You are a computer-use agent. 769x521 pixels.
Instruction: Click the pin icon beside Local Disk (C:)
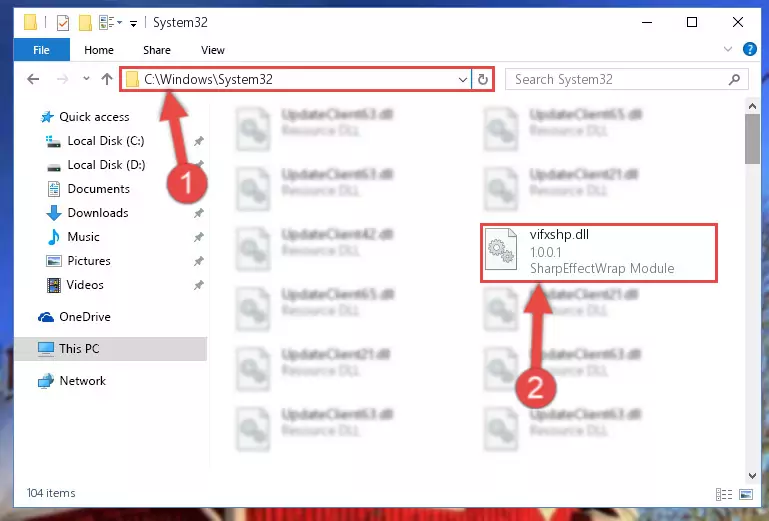199,141
